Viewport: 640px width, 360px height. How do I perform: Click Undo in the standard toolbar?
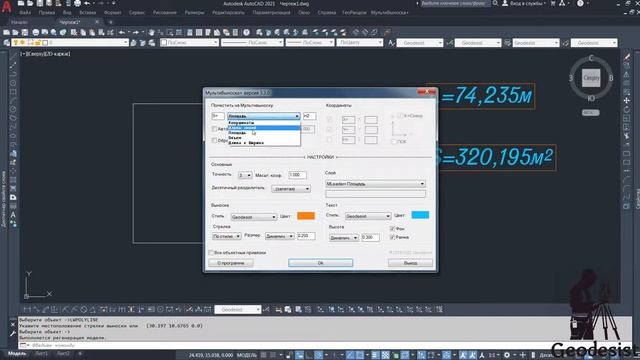click(122, 32)
